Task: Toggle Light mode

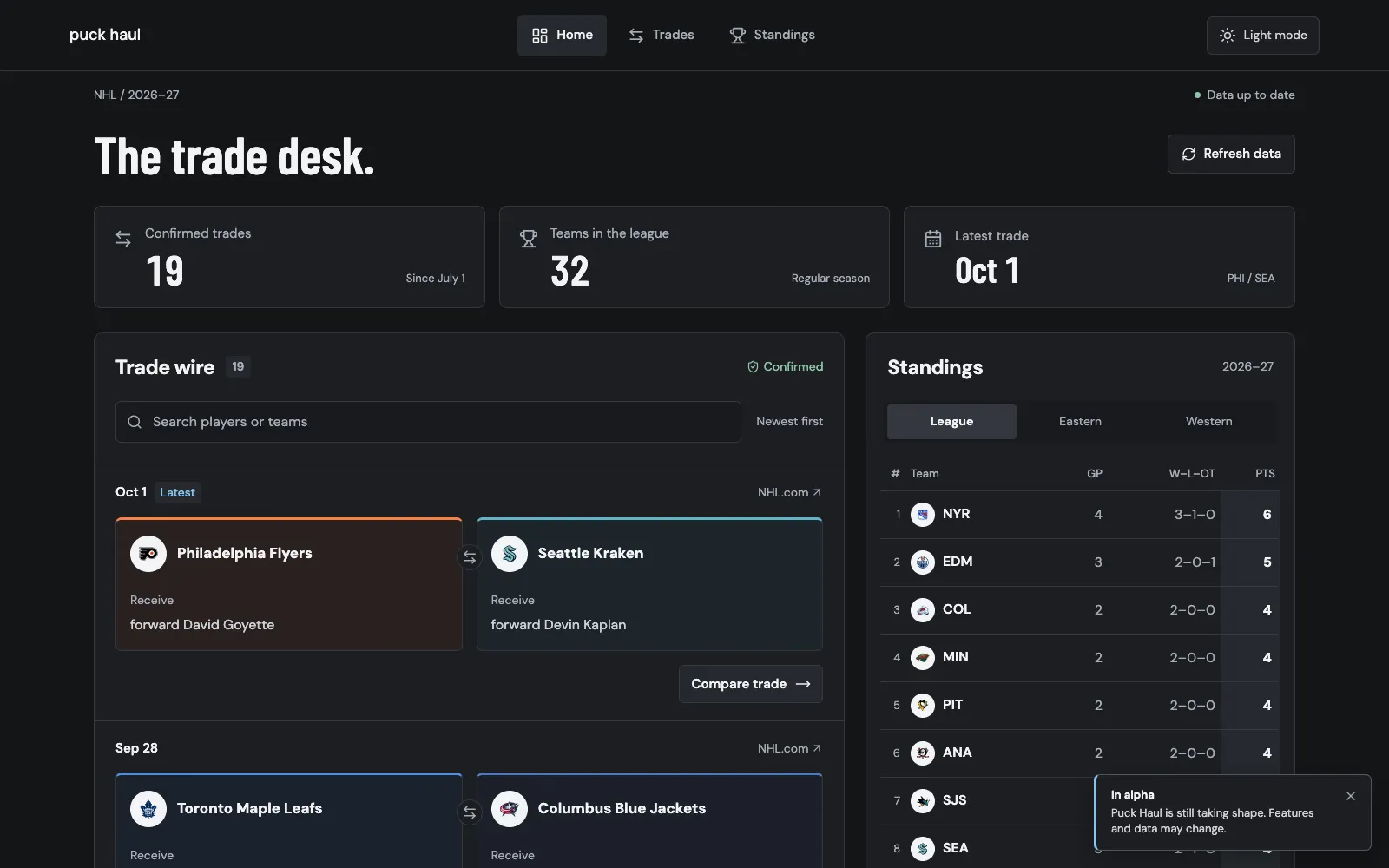Action: point(1263,36)
